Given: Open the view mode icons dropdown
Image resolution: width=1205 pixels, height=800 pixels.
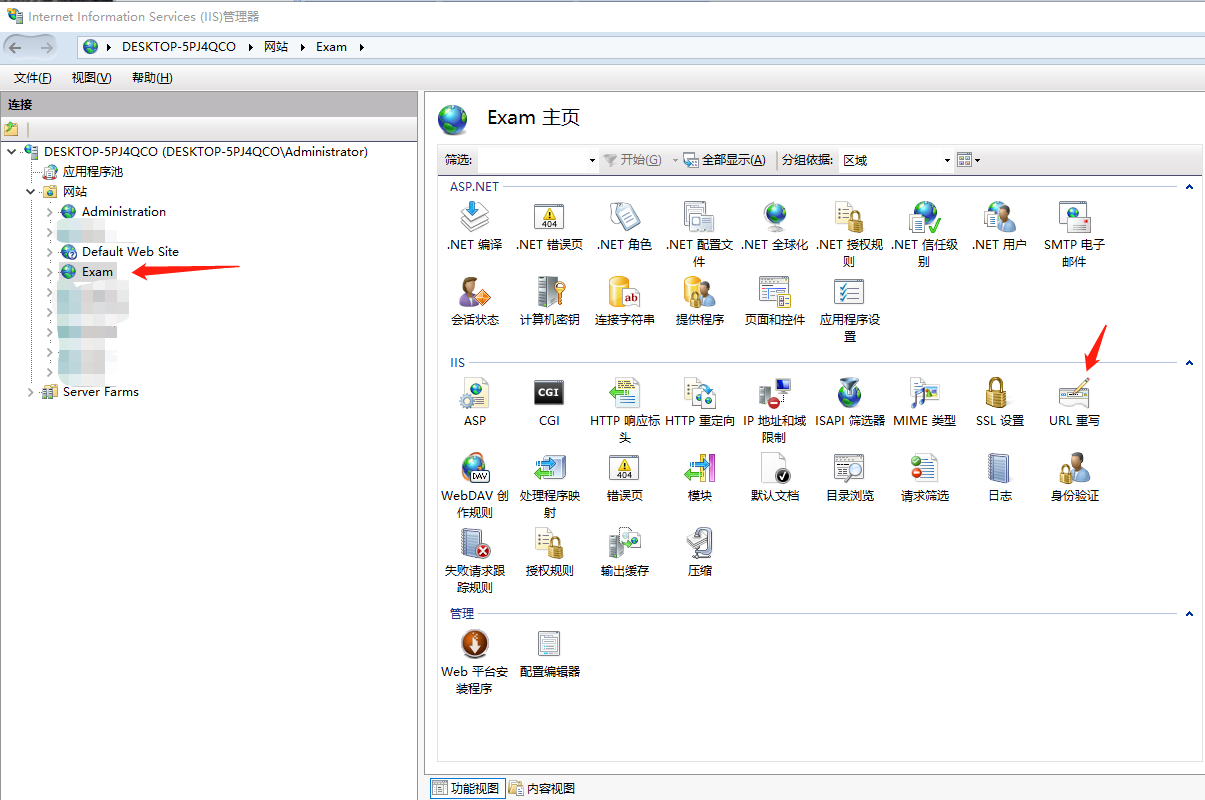Looking at the screenshot, I should point(969,160).
